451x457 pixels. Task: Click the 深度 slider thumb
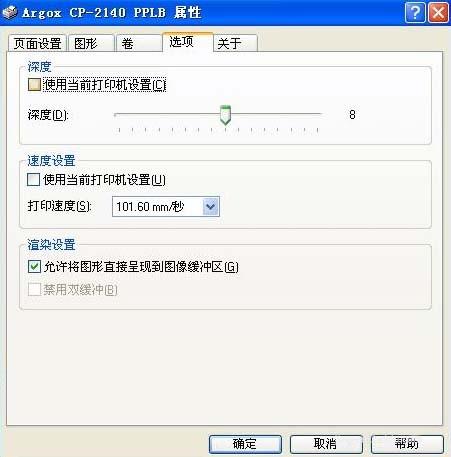(225, 115)
